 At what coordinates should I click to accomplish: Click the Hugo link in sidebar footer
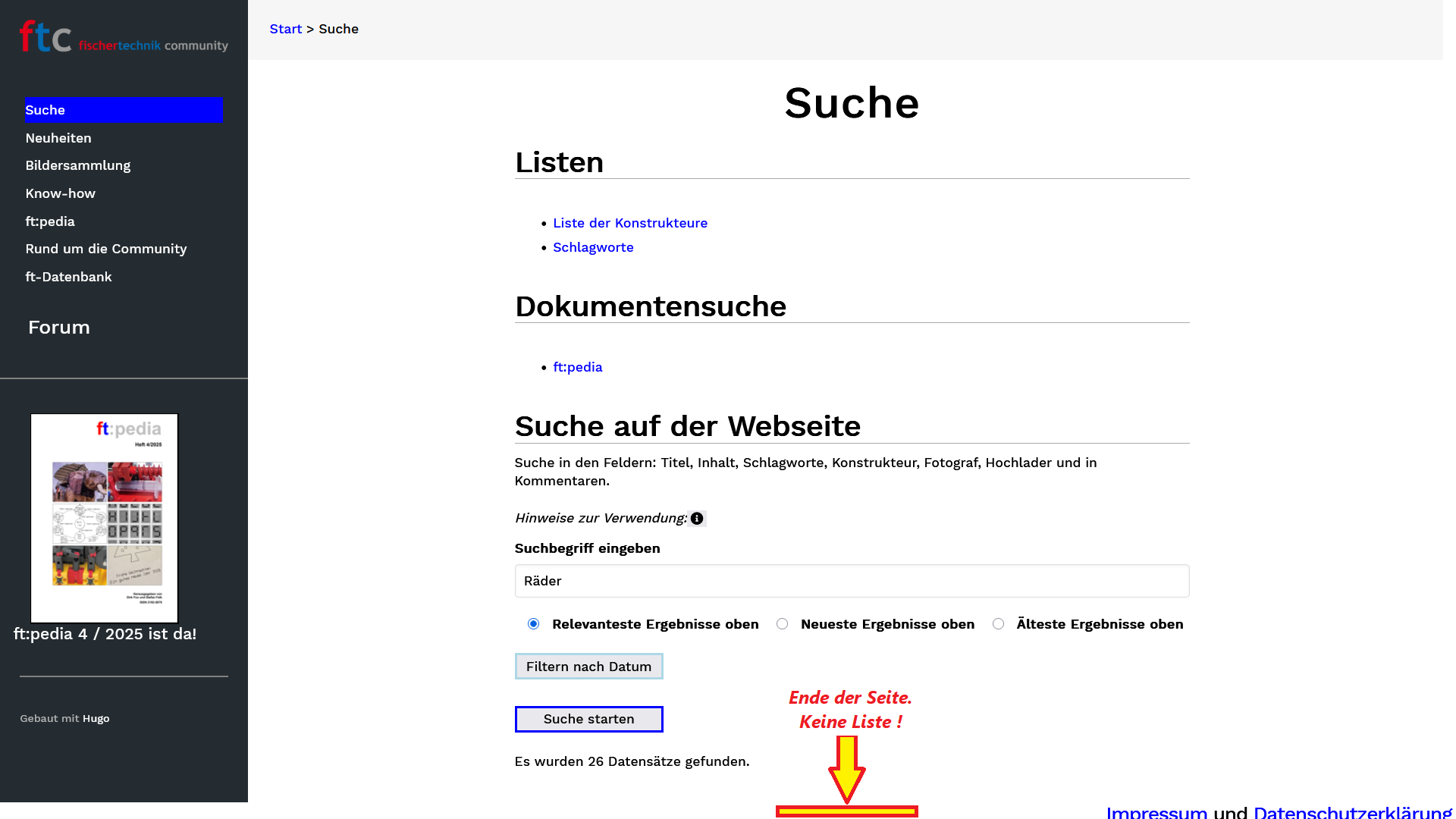pos(96,718)
